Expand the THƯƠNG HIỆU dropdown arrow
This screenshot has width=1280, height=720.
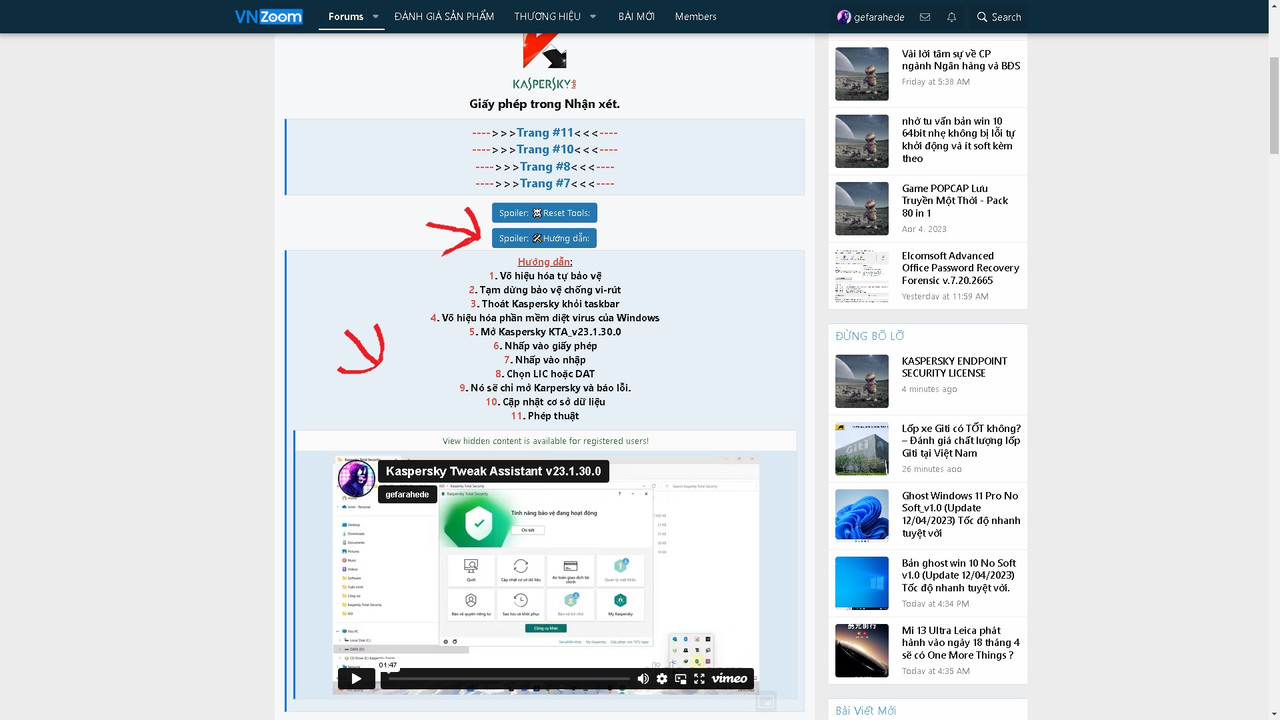(x=593, y=17)
